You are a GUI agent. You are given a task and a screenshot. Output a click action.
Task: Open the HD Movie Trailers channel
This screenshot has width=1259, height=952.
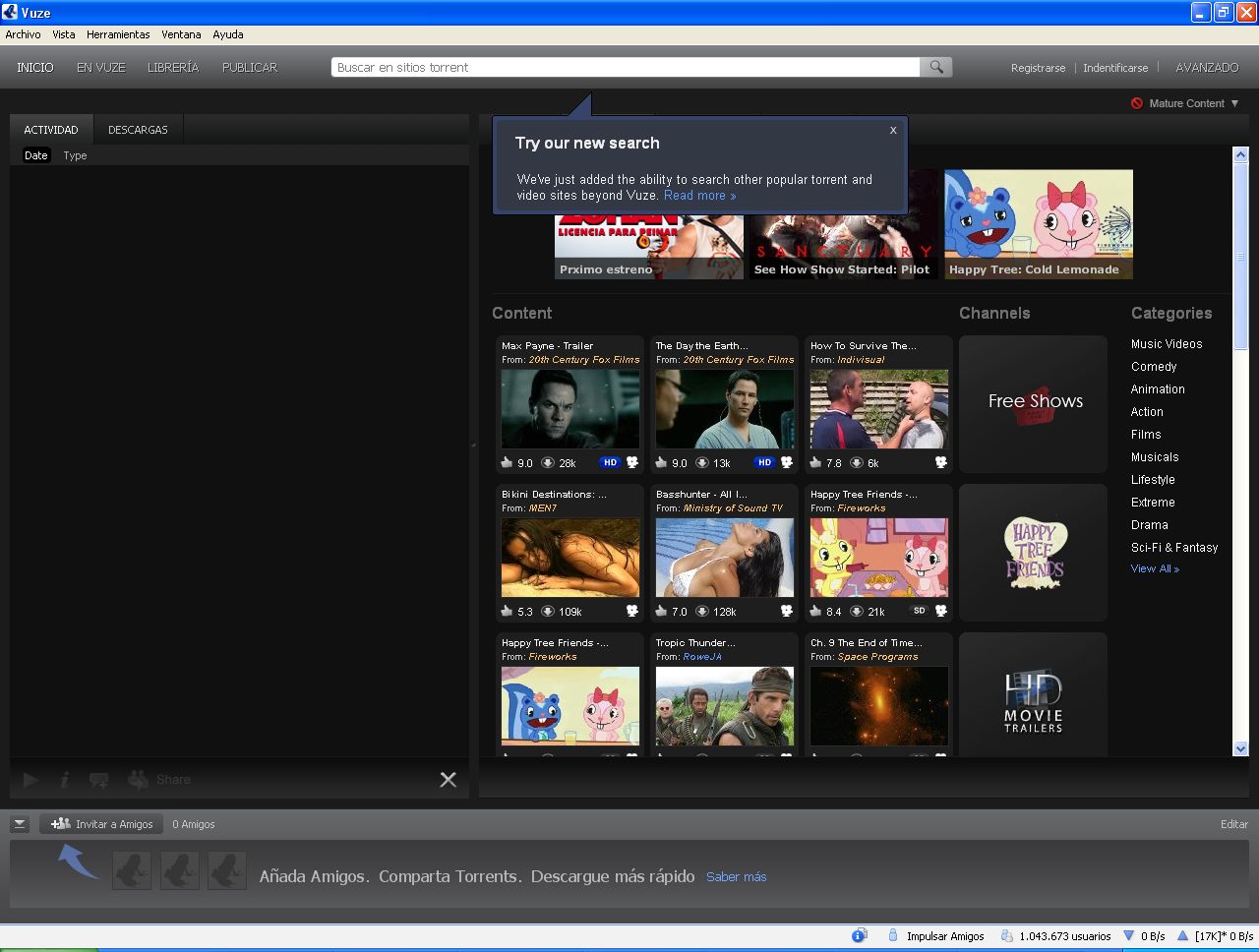(x=1033, y=694)
